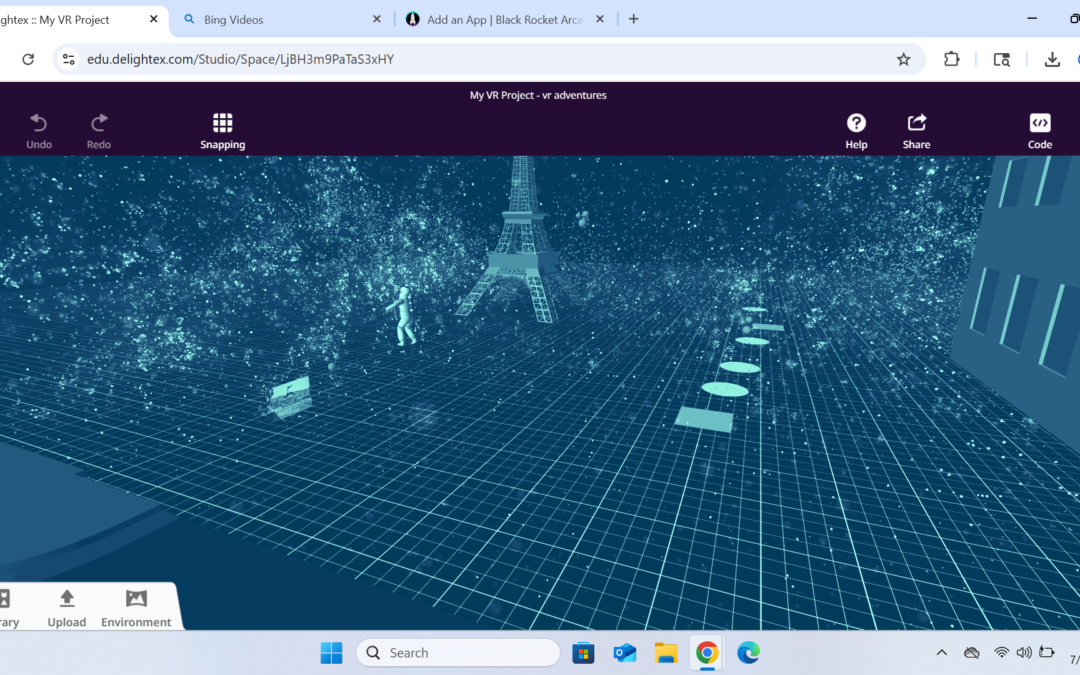Minimize the browser window
This screenshot has width=1080, height=675.
point(1032,19)
